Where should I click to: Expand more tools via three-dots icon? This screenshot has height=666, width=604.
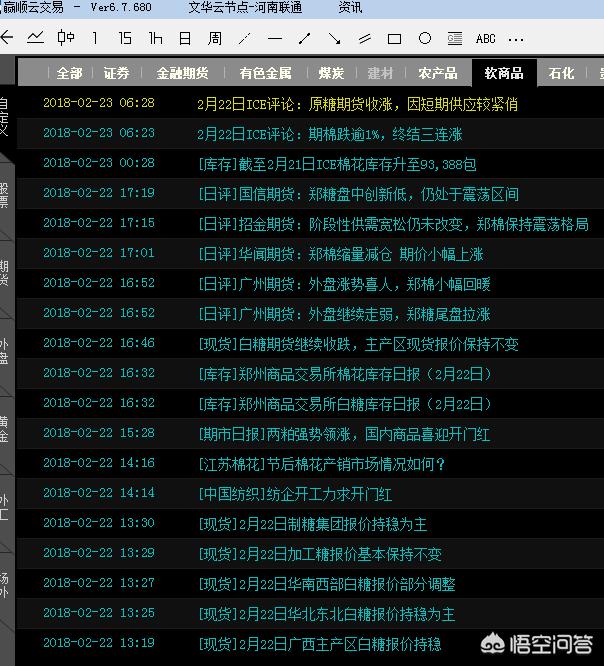point(516,39)
